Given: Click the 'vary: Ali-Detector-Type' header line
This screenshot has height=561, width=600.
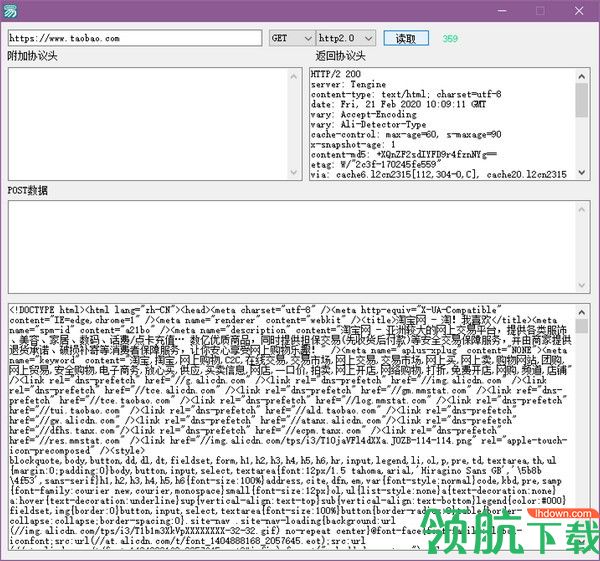Looking at the screenshot, I should pyautogui.click(x=368, y=124).
